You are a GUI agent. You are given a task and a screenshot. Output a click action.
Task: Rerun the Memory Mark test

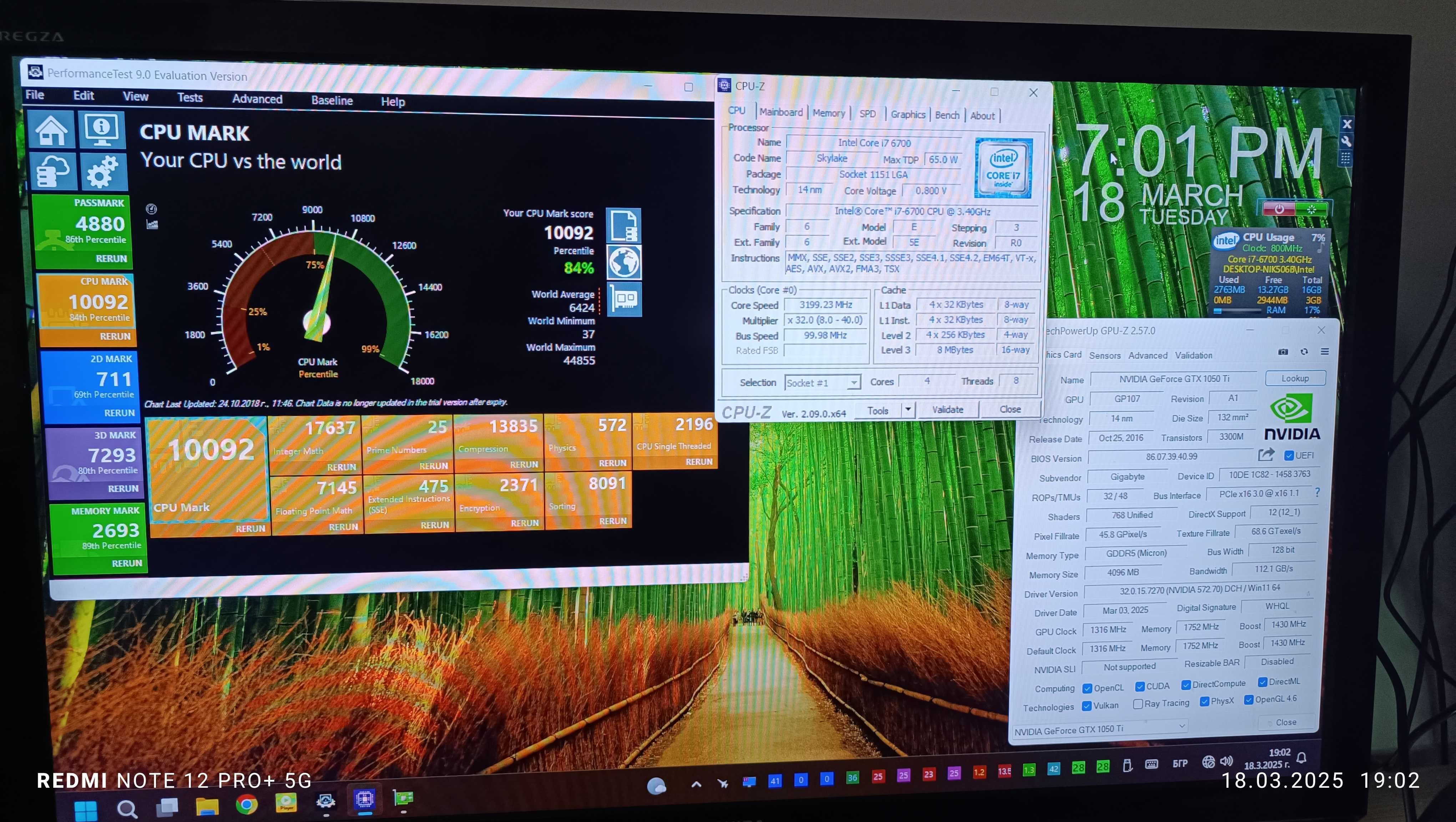127,563
